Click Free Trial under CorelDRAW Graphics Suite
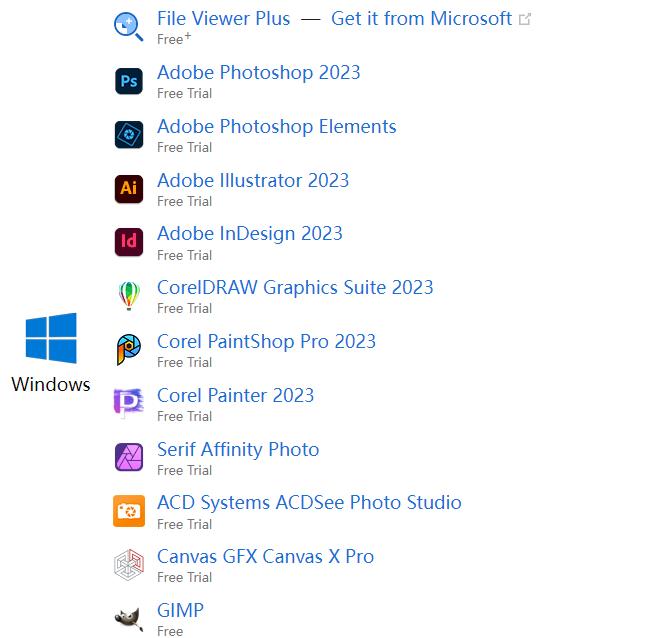This screenshot has height=638, width=652. [x=185, y=308]
